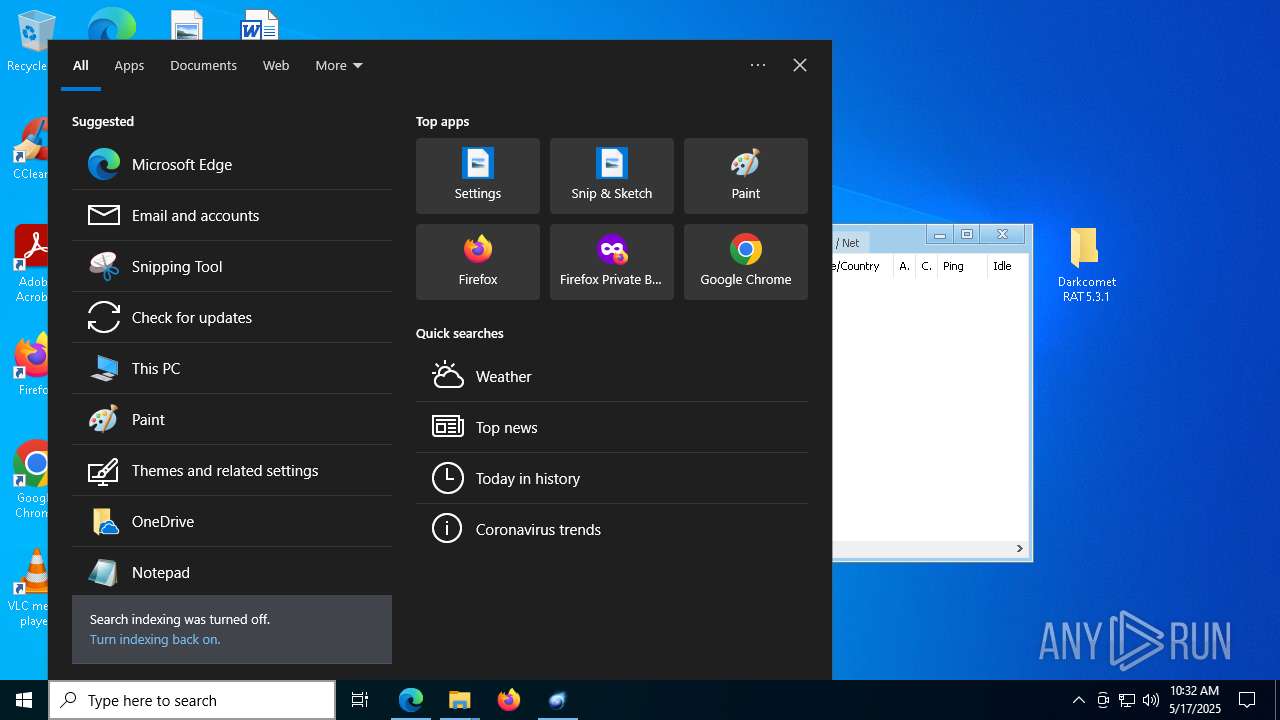Open Task View on taskbar

pos(360,700)
